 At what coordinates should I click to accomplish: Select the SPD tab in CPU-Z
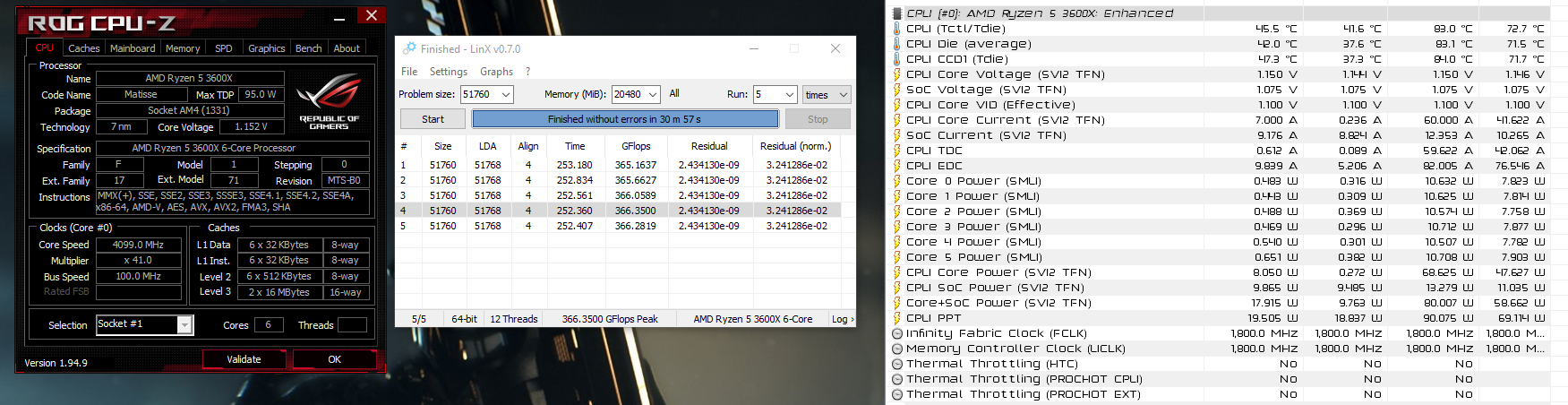pos(224,48)
